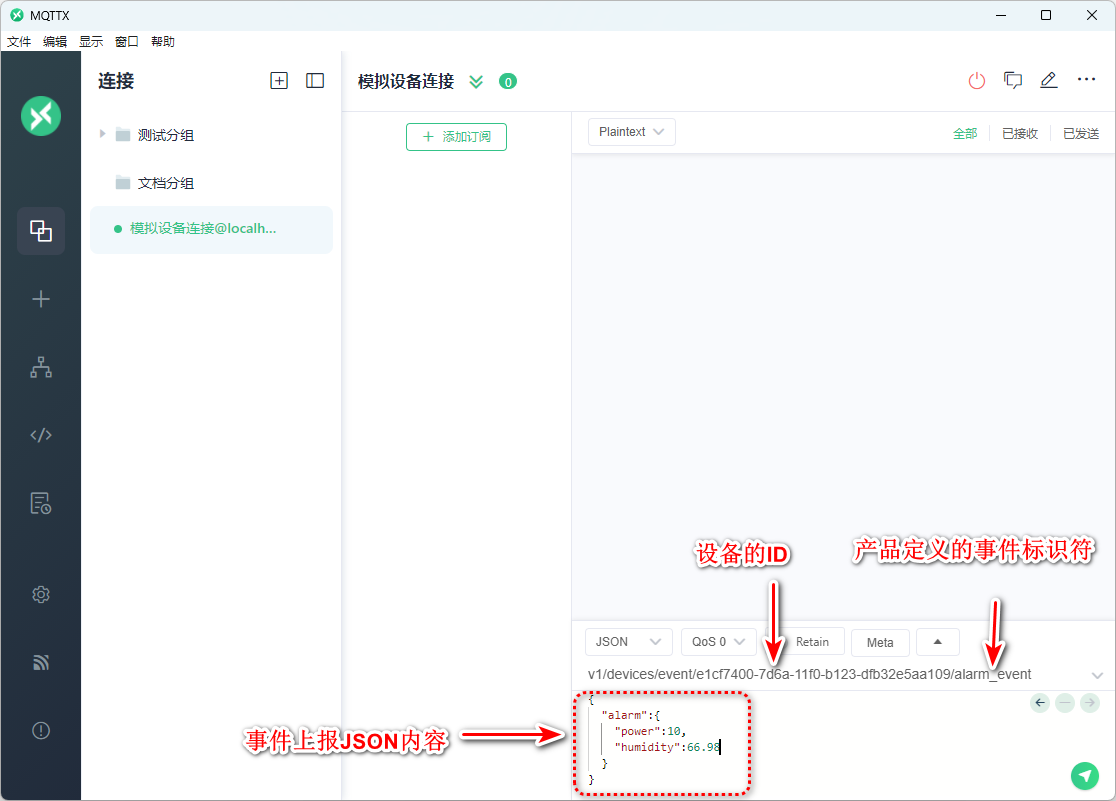1116x801 pixels.
Task: Open the 文件 menu
Action: point(19,42)
